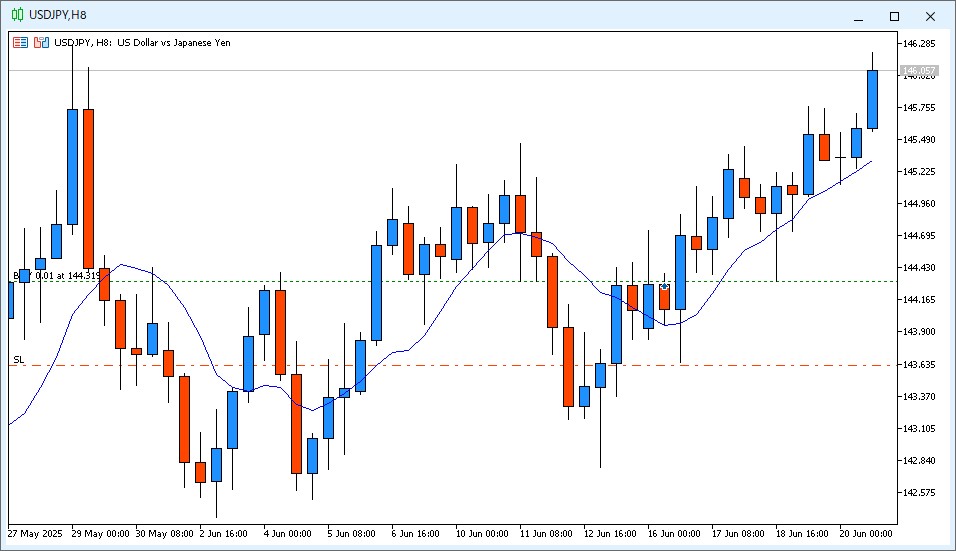Click the 30 May 08:00 time label
The width and height of the screenshot is (956, 551).
165,534
